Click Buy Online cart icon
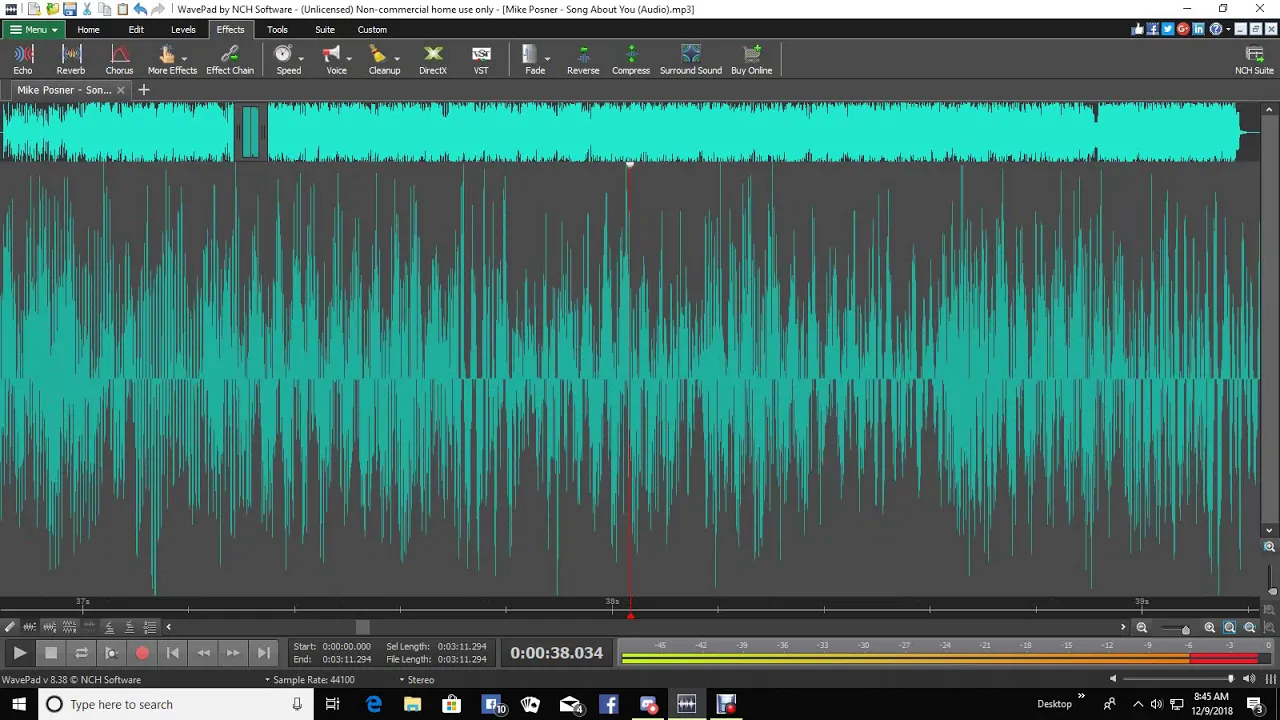This screenshot has width=1280, height=720. coord(752,55)
